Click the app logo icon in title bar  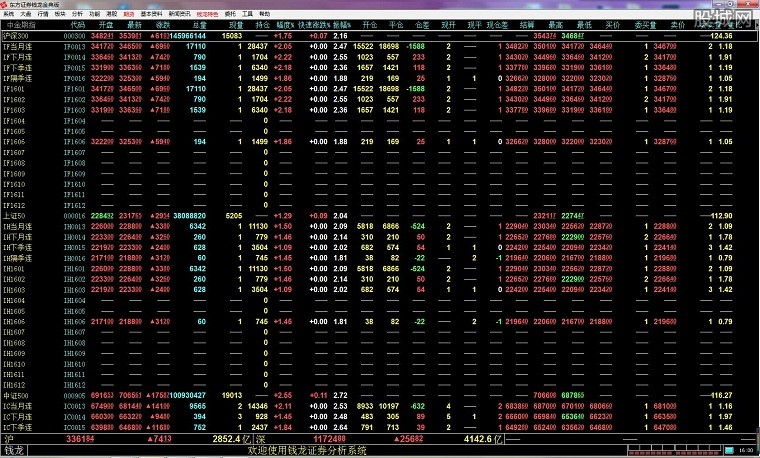pyautogui.click(x=5, y=5)
